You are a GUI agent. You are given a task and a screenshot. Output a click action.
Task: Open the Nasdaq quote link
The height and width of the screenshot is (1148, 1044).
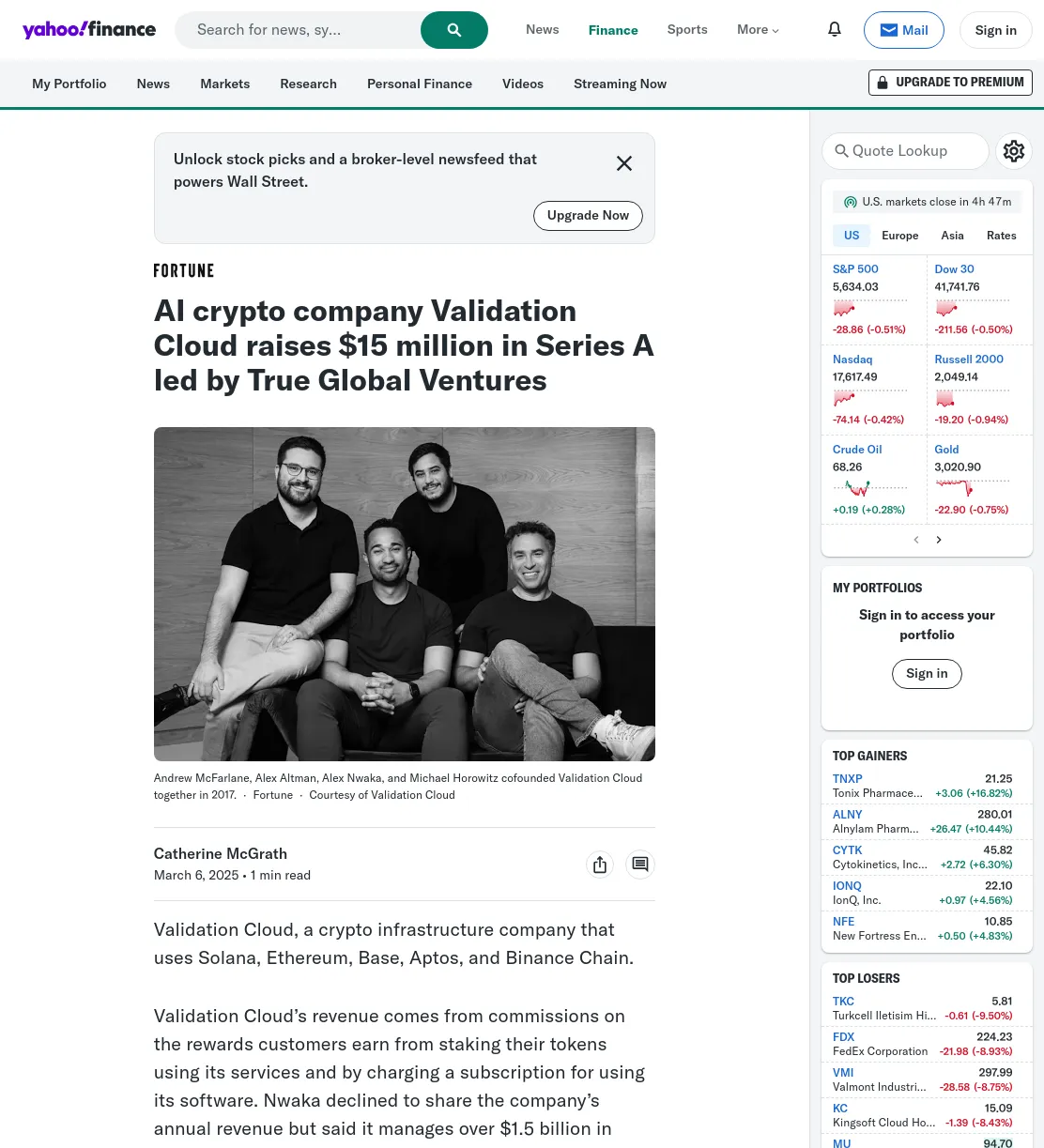point(852,360)
